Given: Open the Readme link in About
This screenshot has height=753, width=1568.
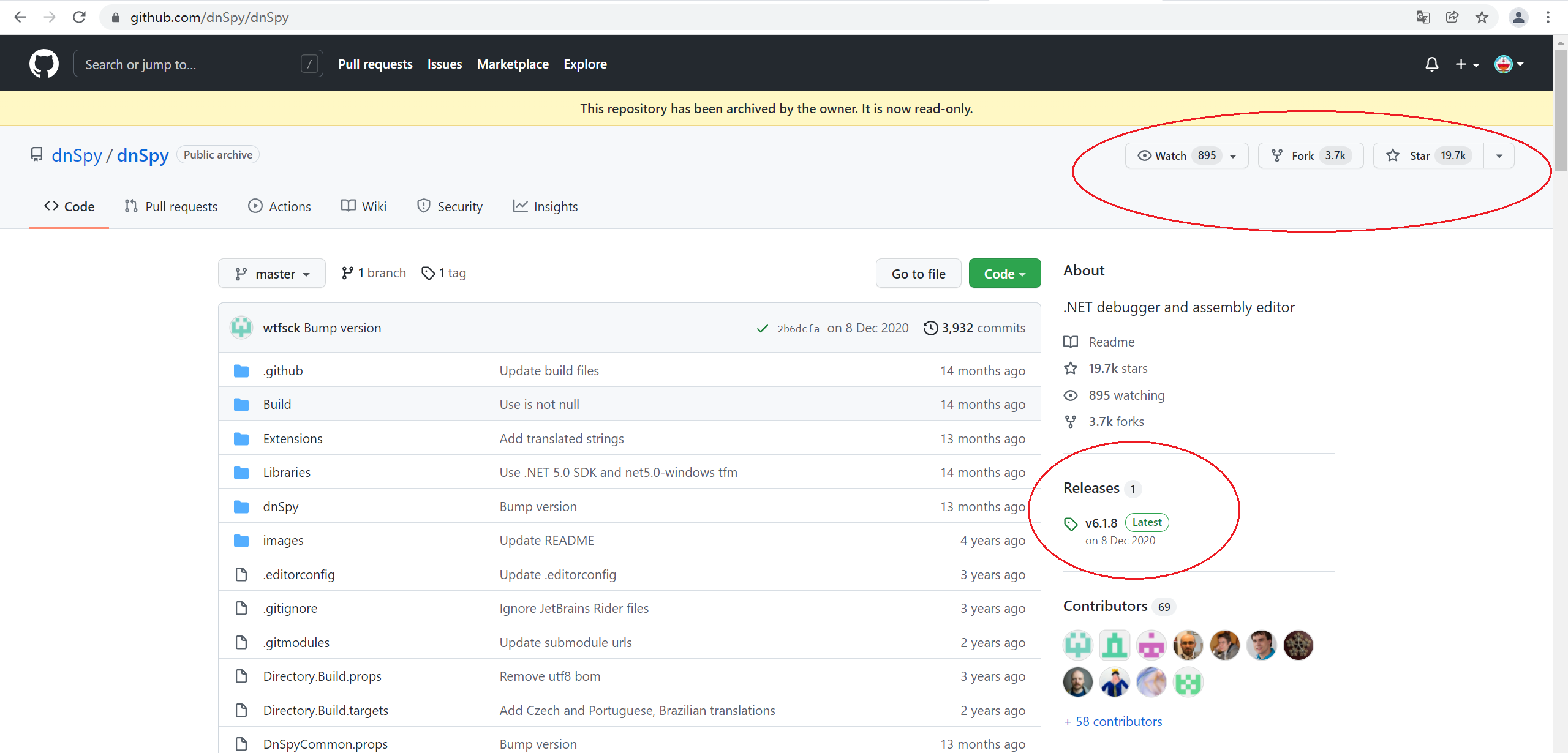Looking at the screenshot, I should pos(1111,342).
